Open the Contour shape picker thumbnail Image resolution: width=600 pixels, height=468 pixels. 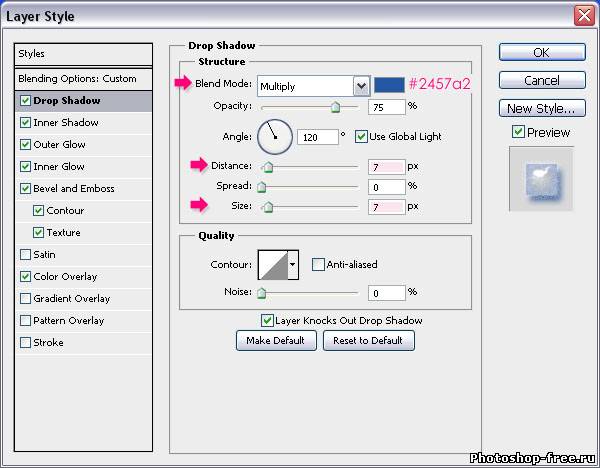[272, 264]
